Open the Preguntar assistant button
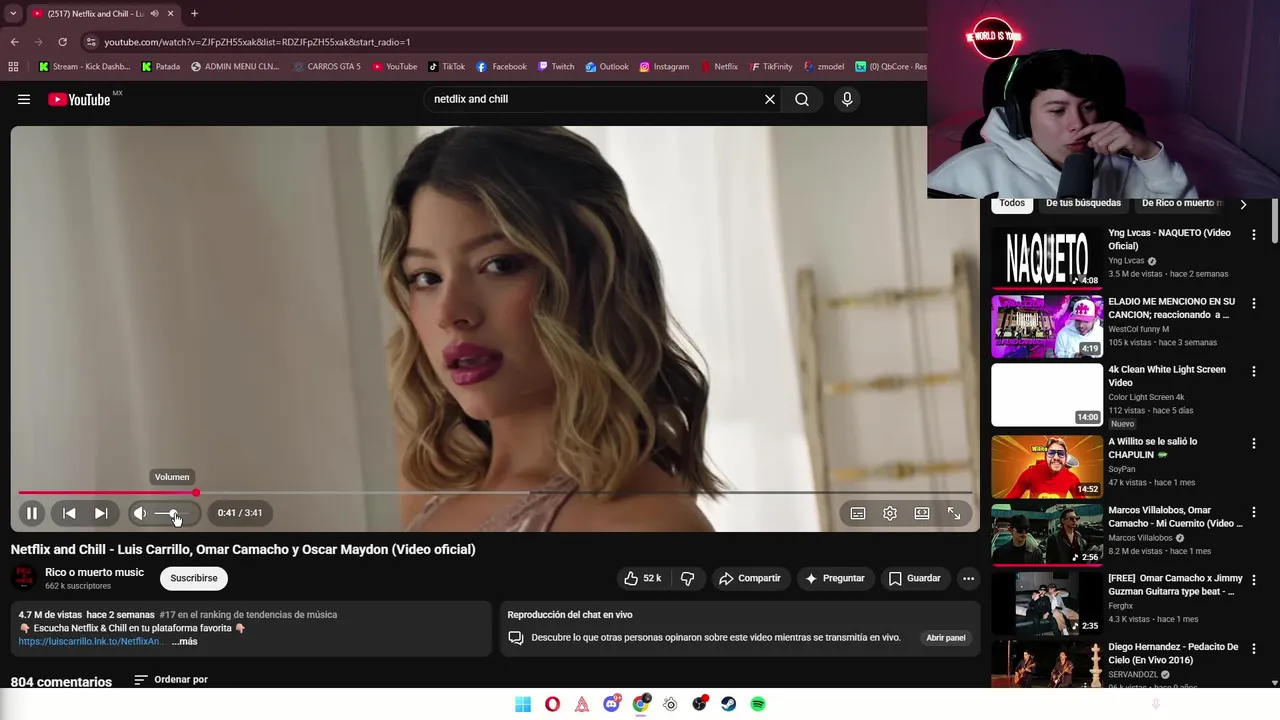The image size is (1280, 720). (835, 578)
